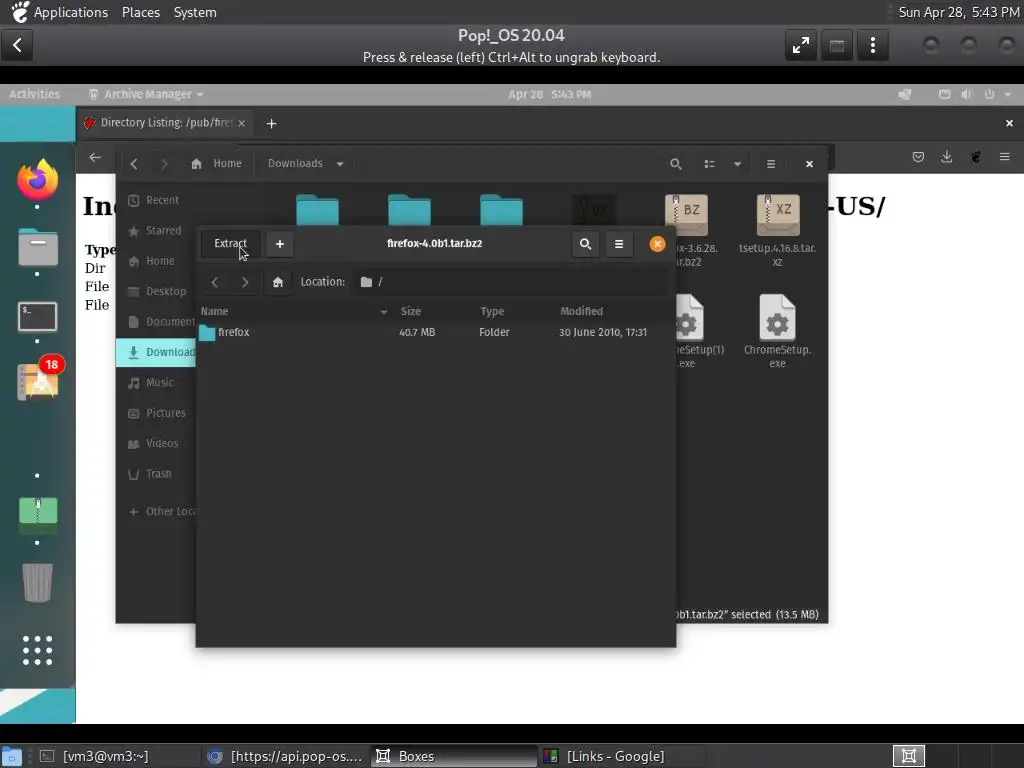Screen dimensions: 1024x768
Task: Select Home in Files sidebar
Action: (x=155, y=261)
